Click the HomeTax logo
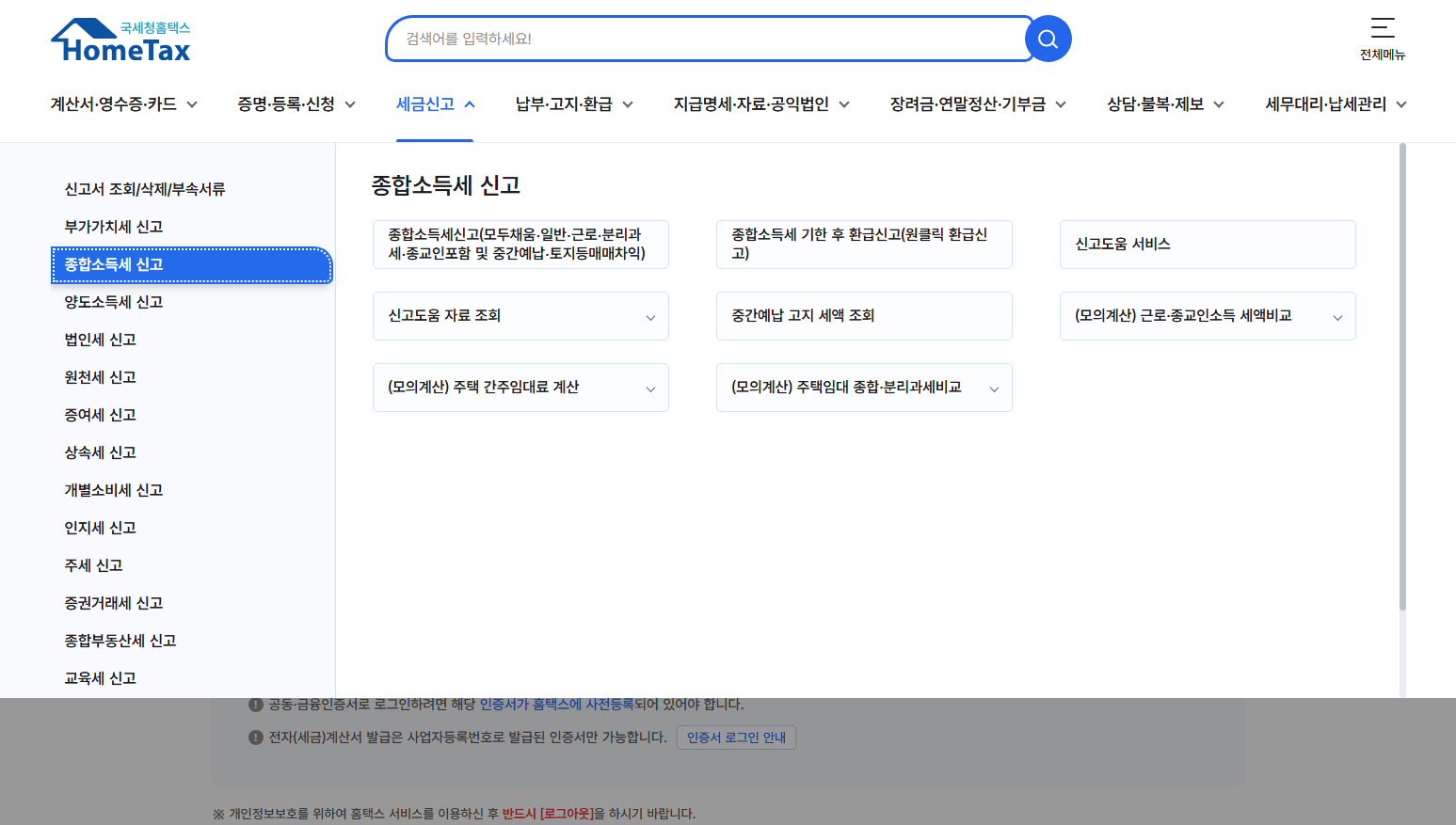Viewport: 1456px width, 825px height. coord(120,40)
